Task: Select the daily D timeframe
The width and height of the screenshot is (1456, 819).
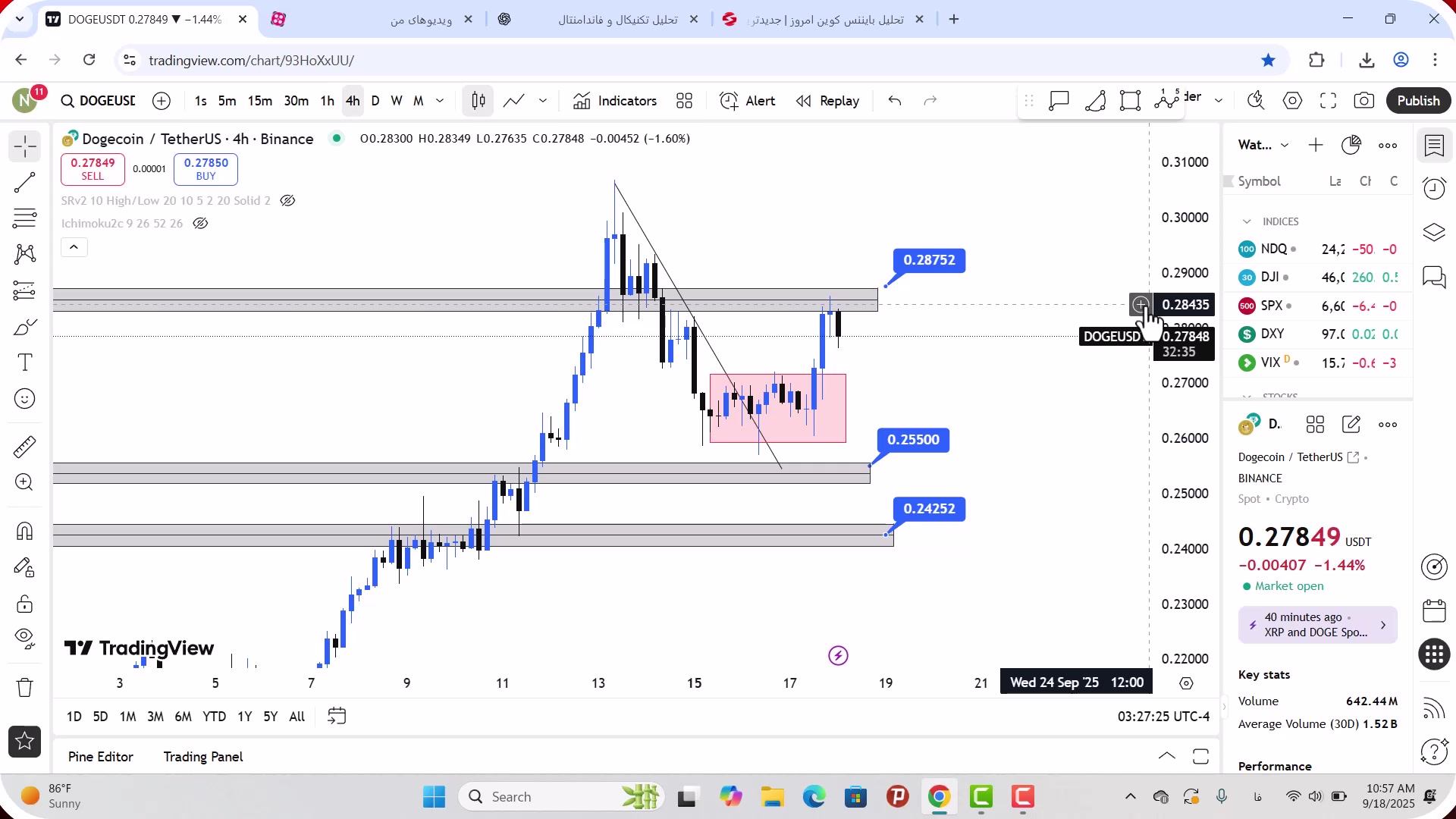Action: [x=375, y=101]
